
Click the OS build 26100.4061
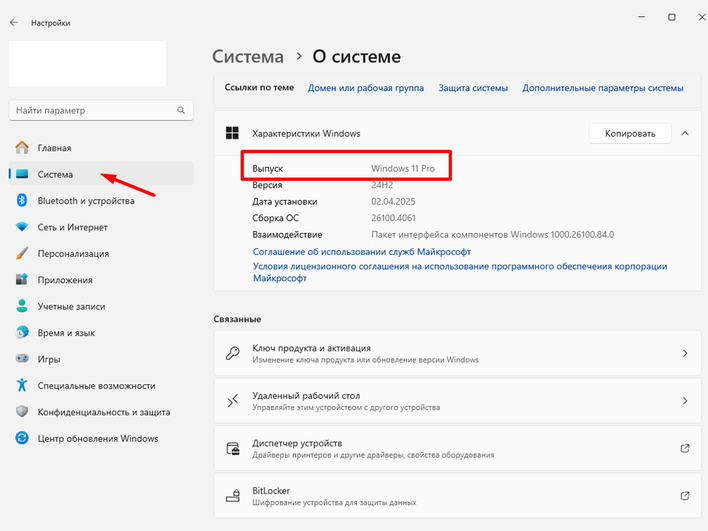(x=393, y=218)
